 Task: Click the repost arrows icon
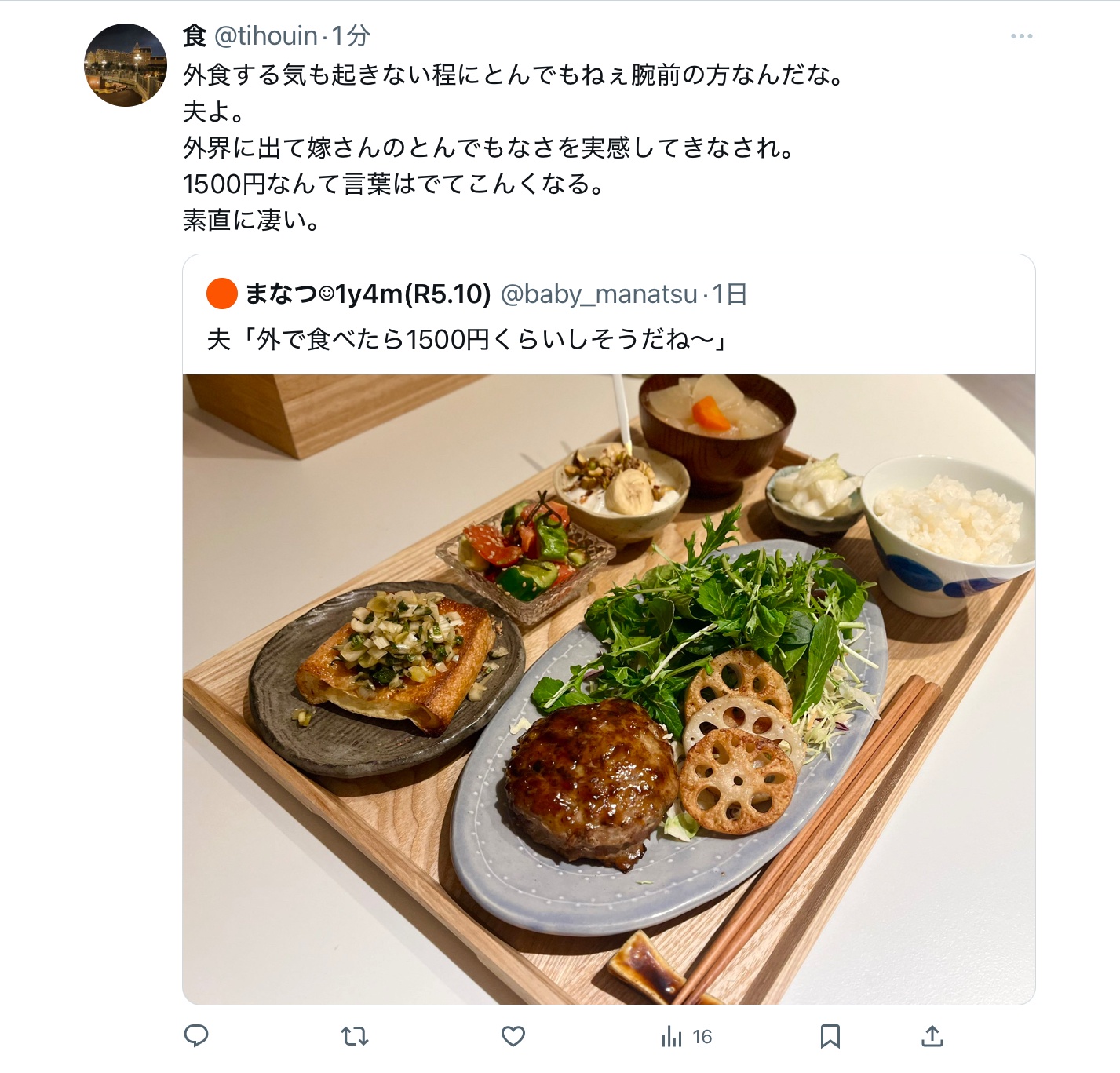coord(355,1036)
